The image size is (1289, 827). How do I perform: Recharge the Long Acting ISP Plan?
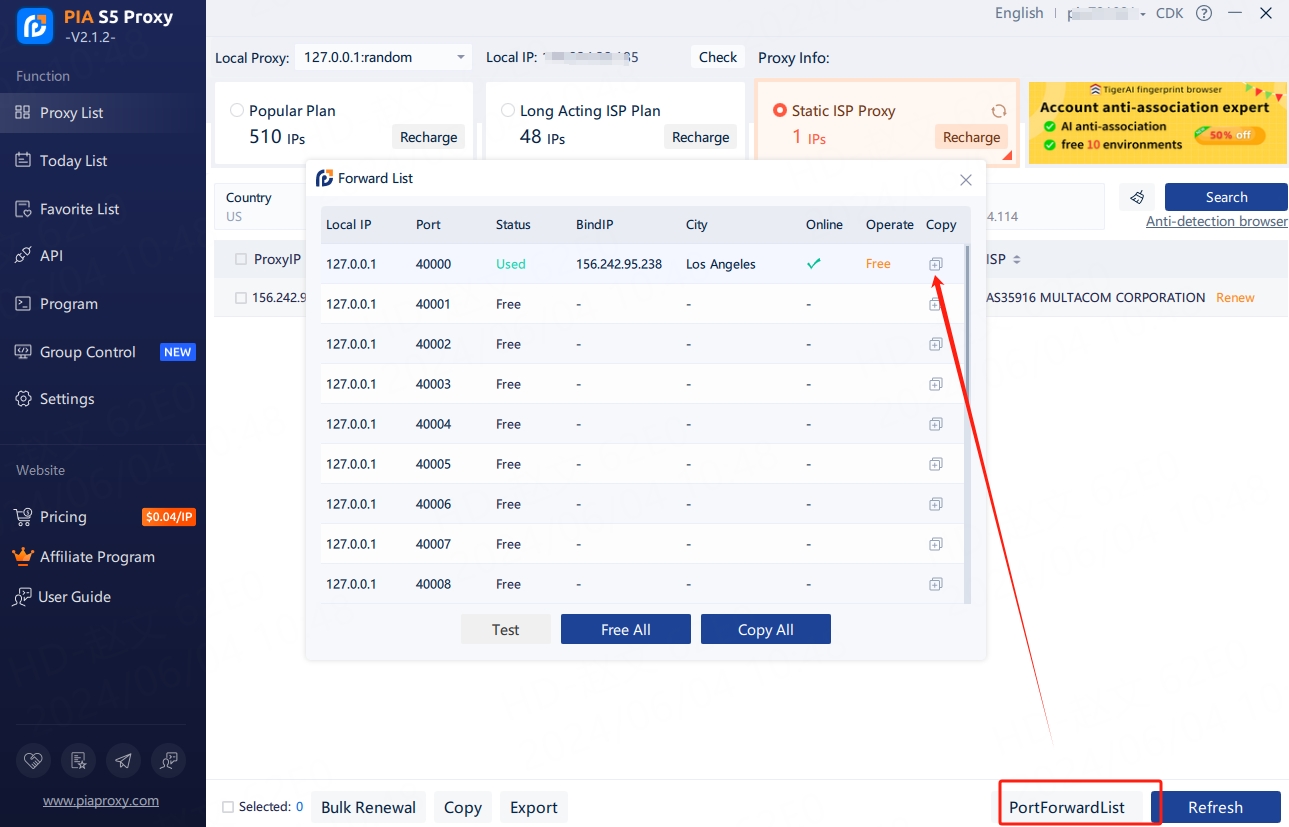(700, 137)
